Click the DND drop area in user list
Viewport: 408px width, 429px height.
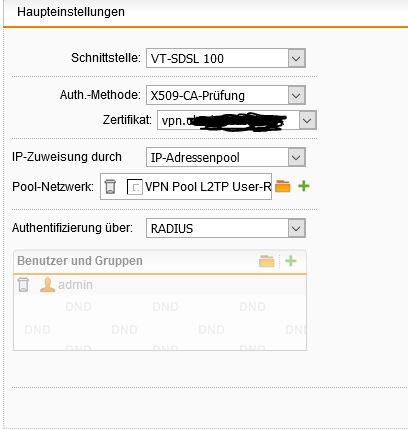(160, 322)
